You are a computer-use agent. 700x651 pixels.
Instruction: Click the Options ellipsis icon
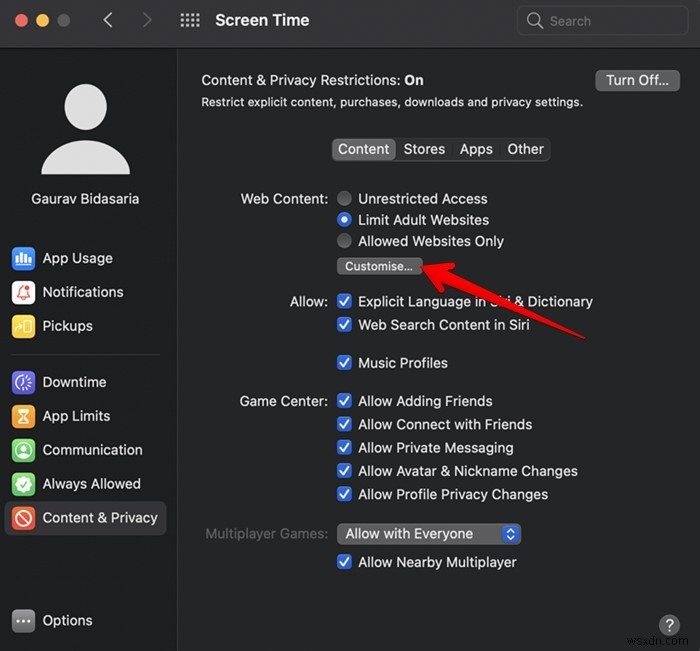[x=23, y=621]
